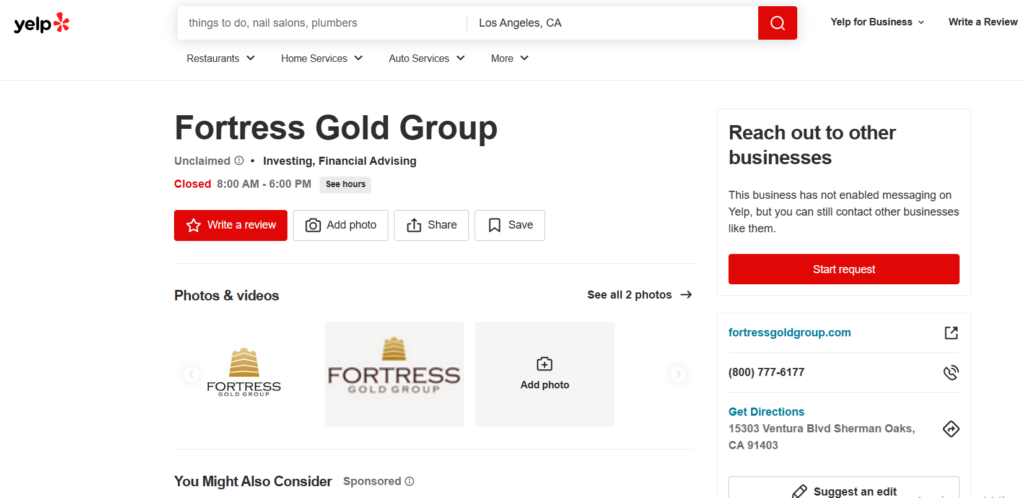The width and height of the screenshot is (1024, 498).
Task: Click the Add photo button with camera icon
Action: [x=341, y=225]
